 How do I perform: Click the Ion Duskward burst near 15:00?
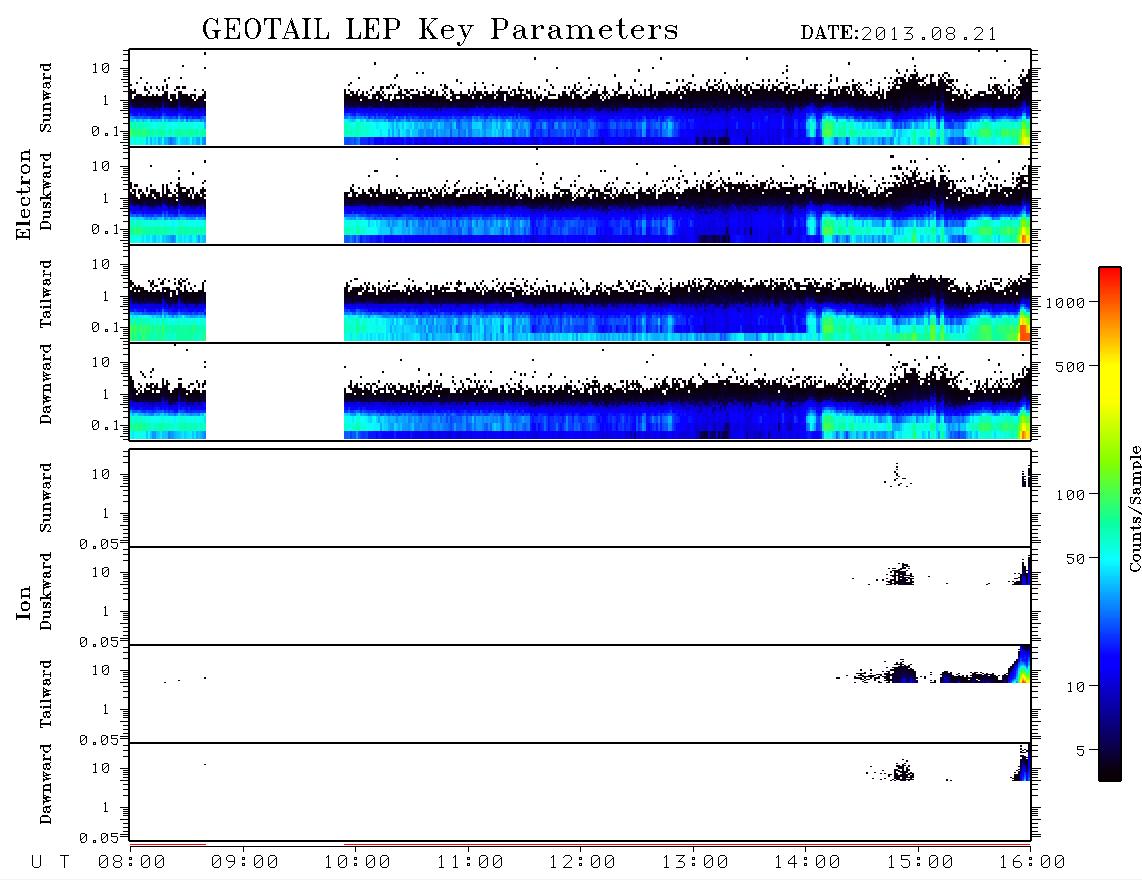pyautogui.click(x=900, y=575)
